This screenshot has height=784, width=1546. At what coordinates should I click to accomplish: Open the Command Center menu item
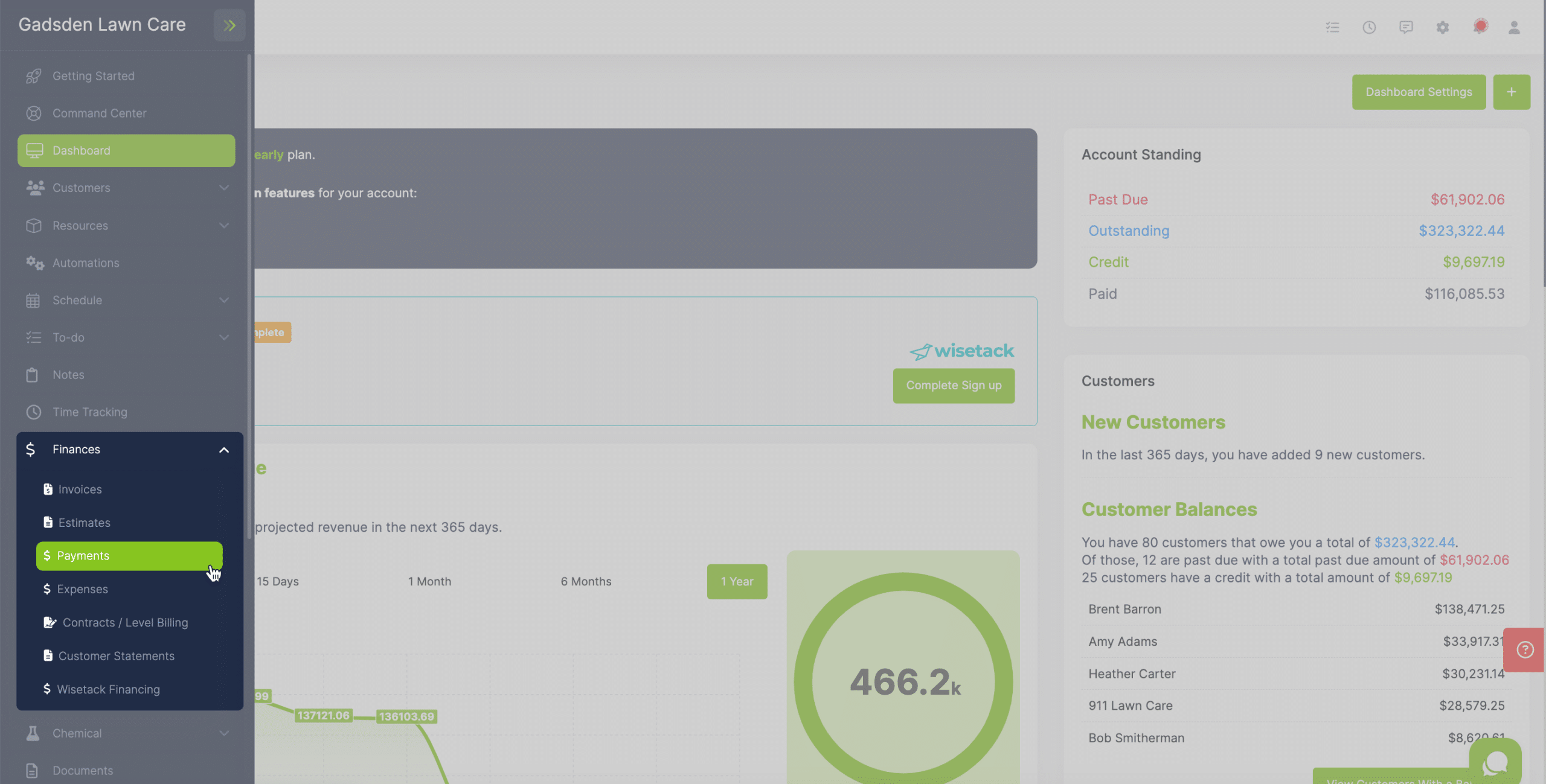point(126,113)
